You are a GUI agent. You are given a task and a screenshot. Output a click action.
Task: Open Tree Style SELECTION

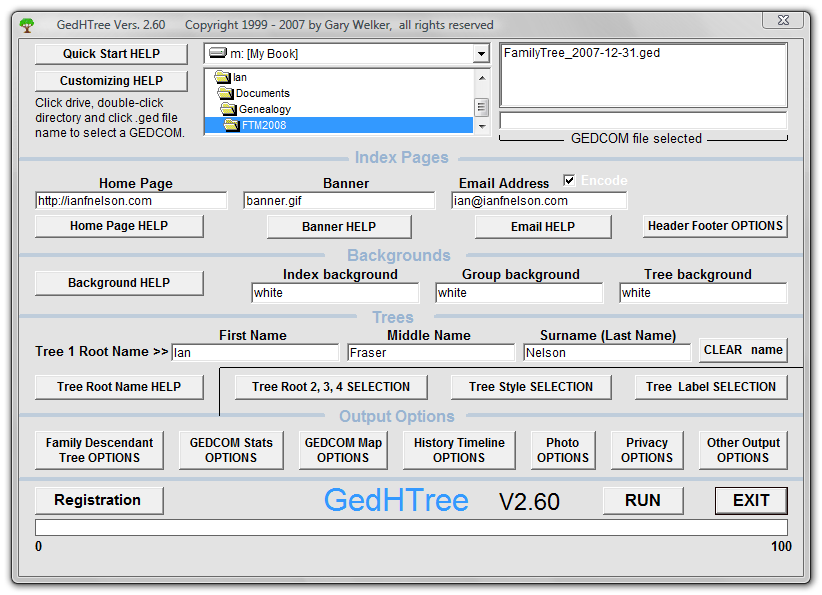point(531,387)
